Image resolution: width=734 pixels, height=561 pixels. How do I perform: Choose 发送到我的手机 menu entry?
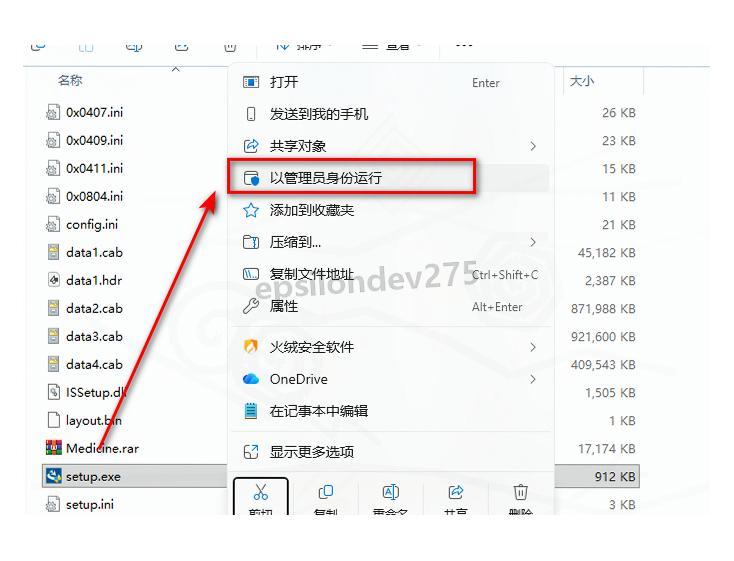click(x=390, y=114)
